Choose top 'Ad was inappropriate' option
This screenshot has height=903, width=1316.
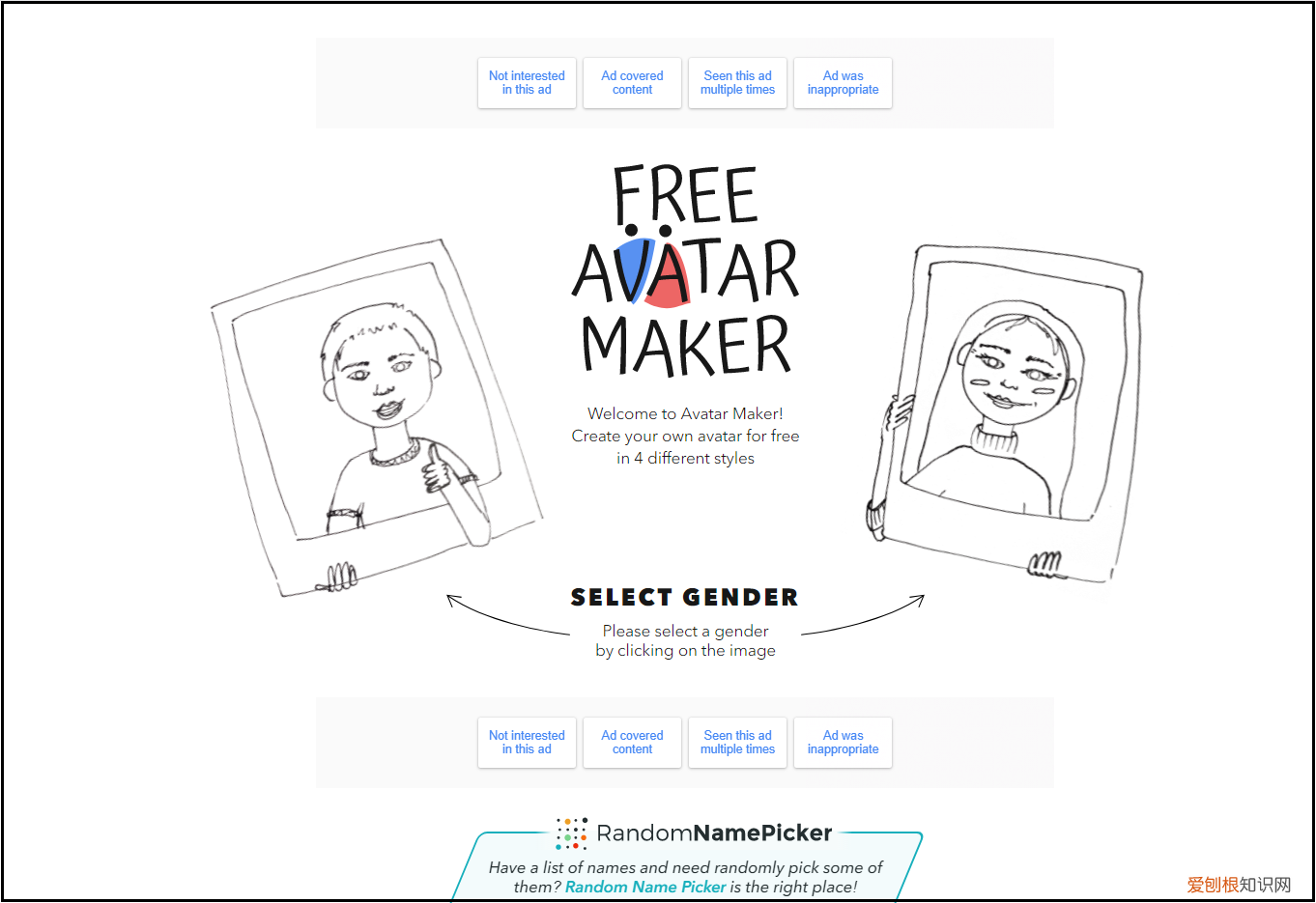[x=843, y=83]
